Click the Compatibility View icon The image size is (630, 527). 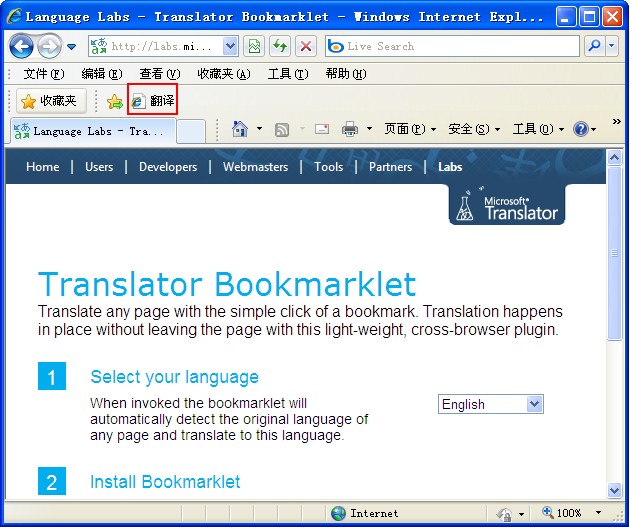click(x=254, y=46)
